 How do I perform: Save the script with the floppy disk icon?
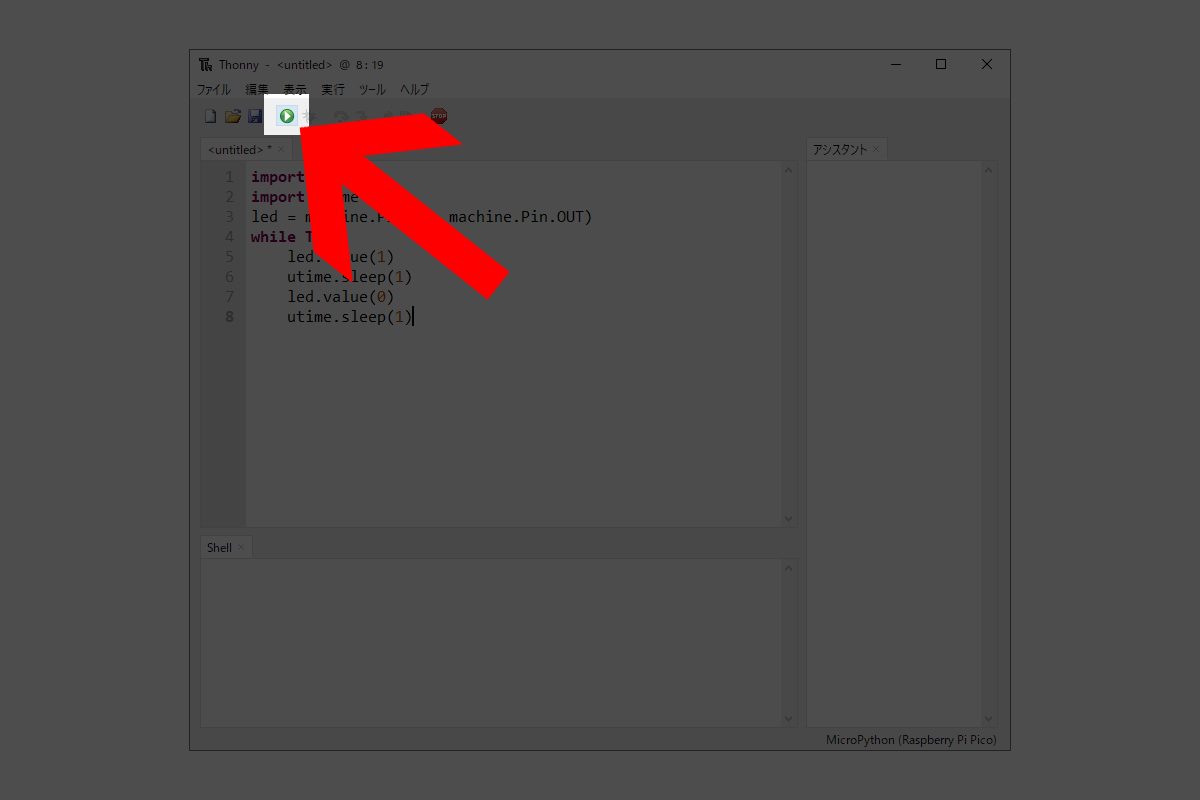tap(254, 117)
